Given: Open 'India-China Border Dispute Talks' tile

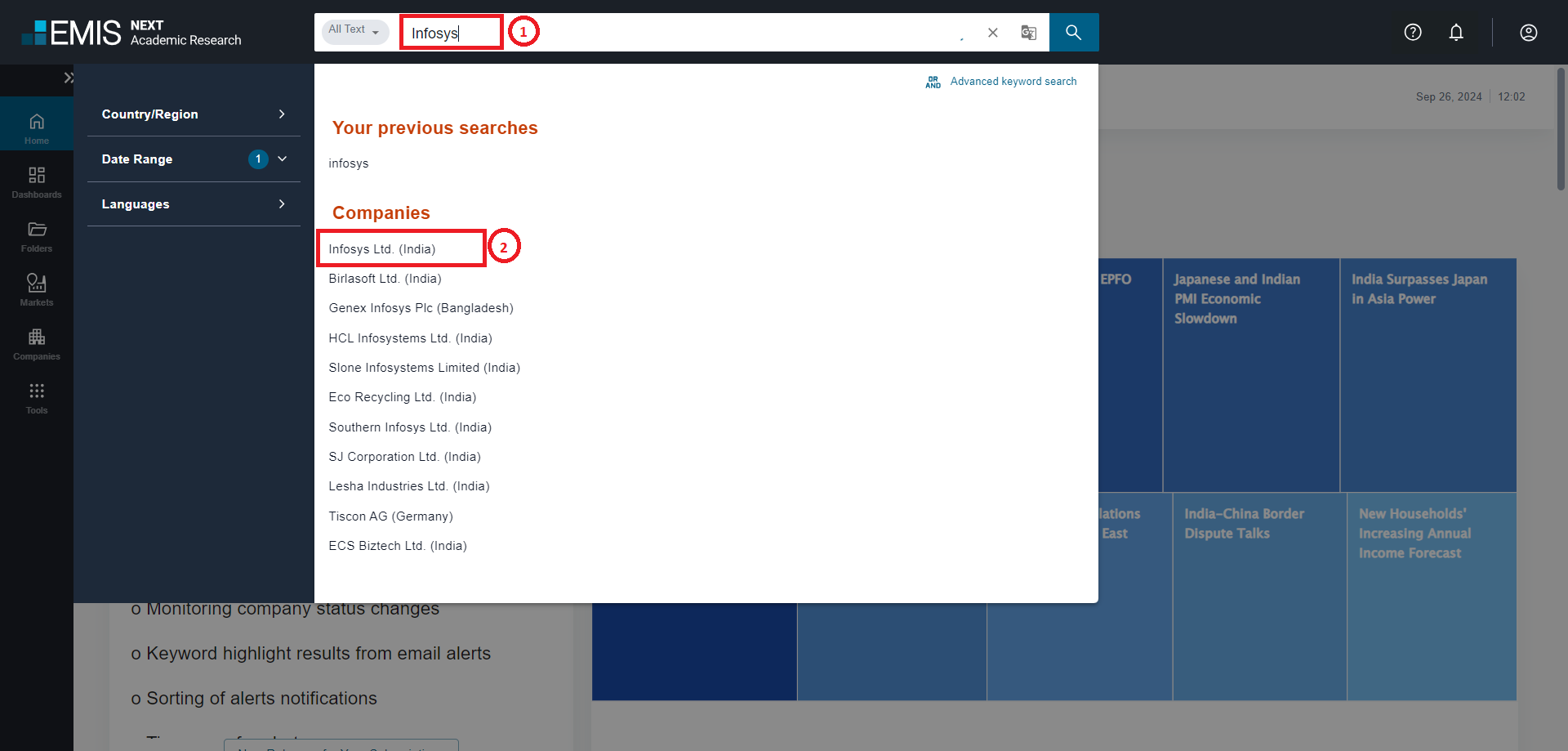Looking at the screenshot, I should click(x=1259, y=597).
